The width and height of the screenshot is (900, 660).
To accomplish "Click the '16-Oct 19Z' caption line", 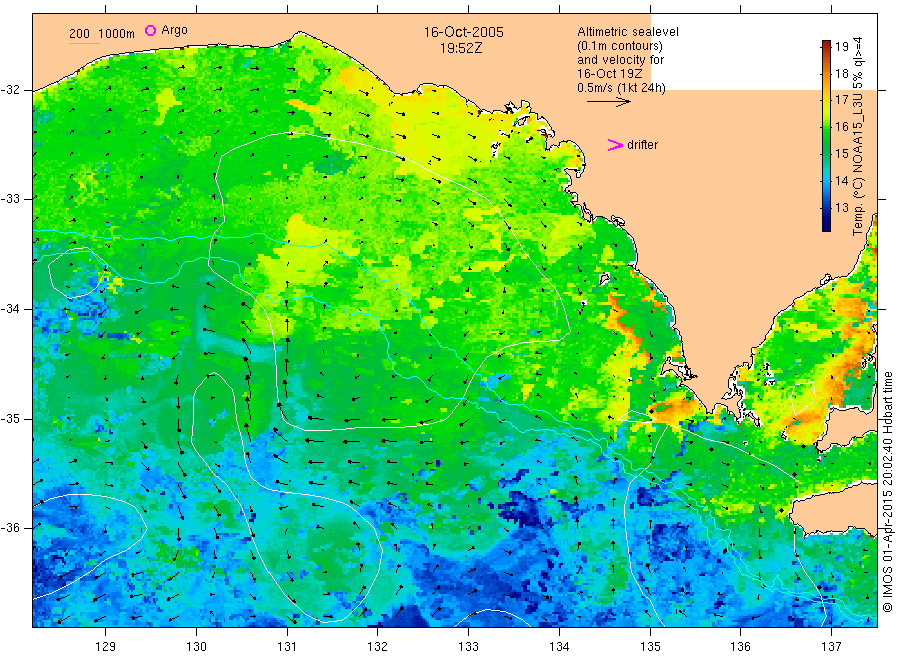I will [x=610, y=73].
